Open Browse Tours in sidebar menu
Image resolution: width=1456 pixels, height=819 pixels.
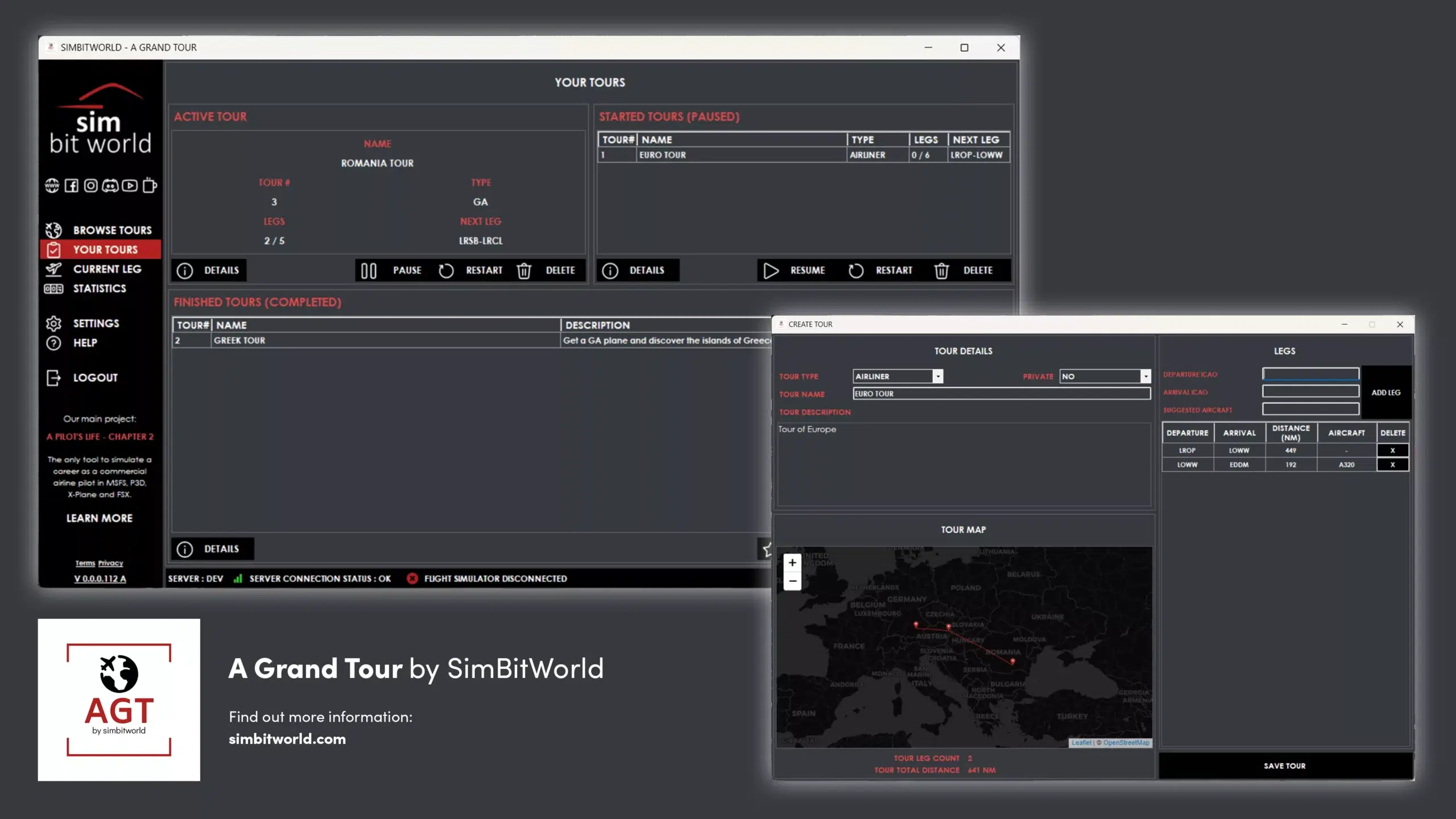pyautogui.click(x=111, y=230)
